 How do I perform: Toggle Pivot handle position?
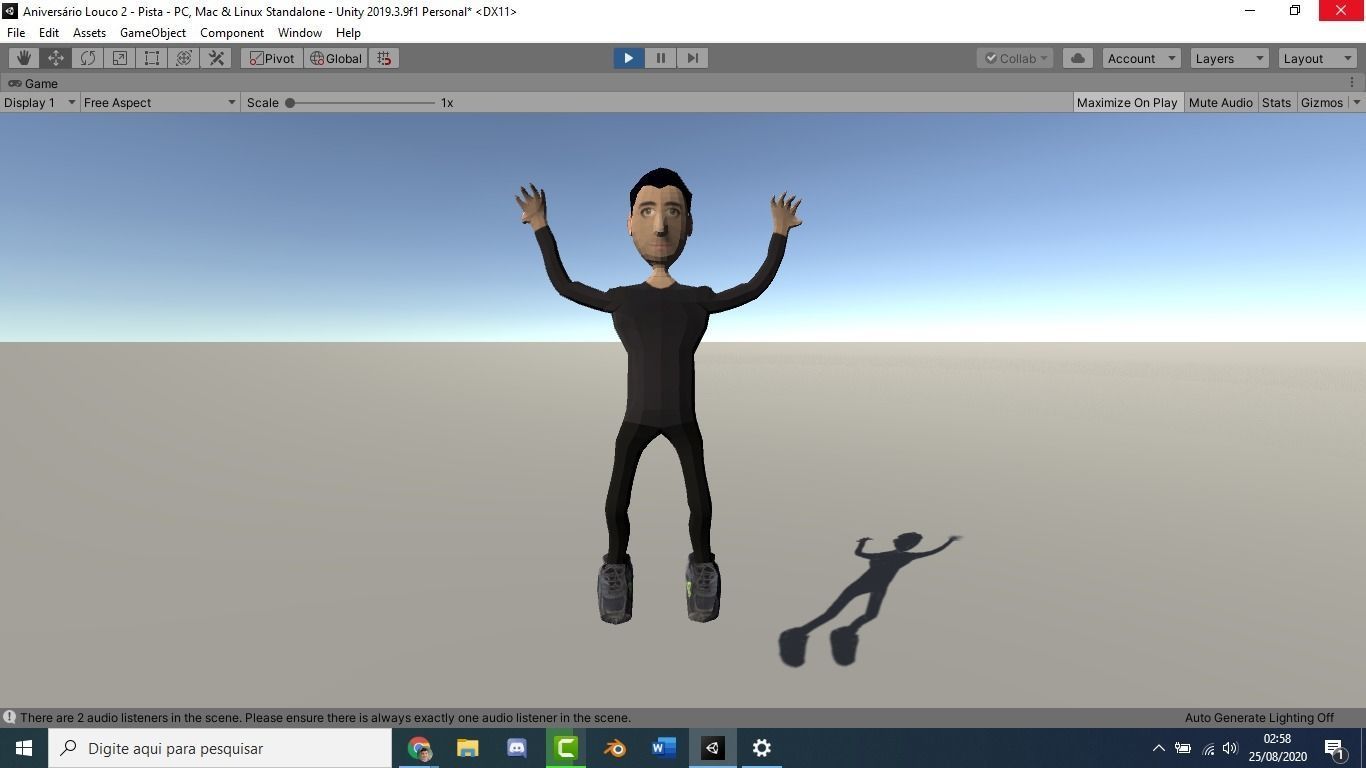tap(272, 58)
